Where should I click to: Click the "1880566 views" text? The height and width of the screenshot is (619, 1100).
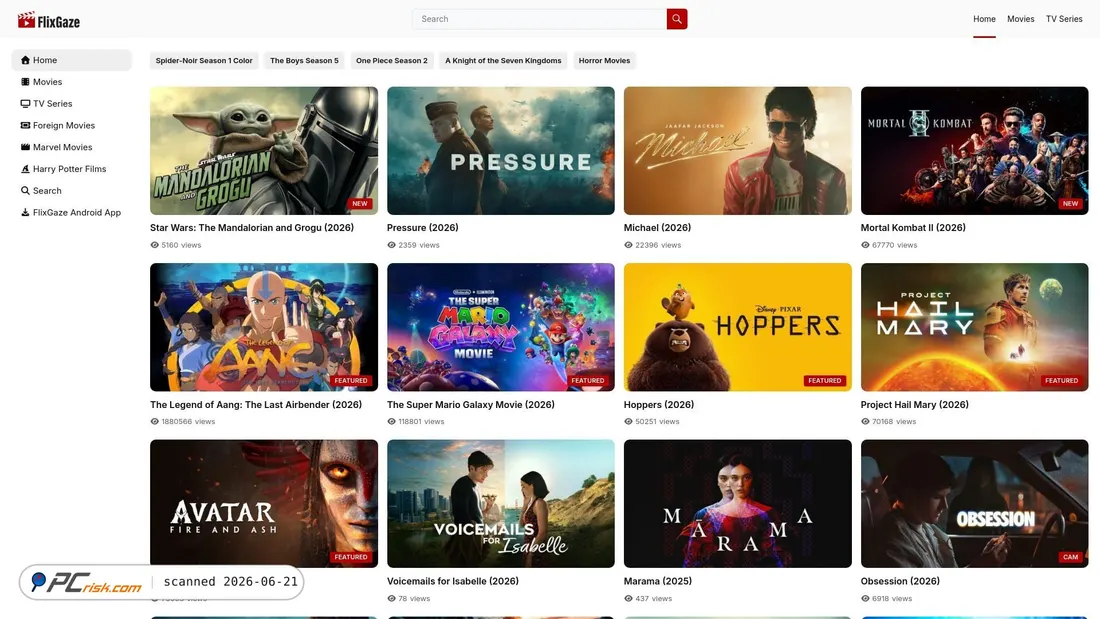point(188,422)
